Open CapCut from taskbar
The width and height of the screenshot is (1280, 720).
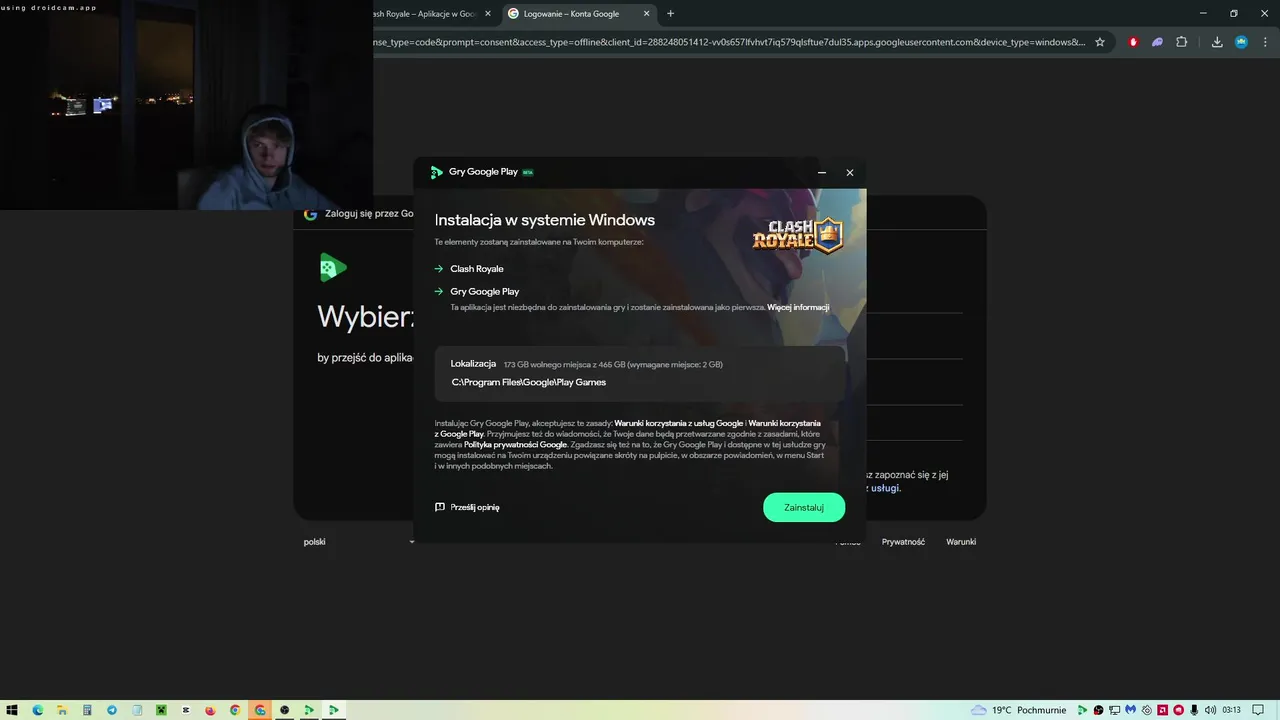point(186,710)
